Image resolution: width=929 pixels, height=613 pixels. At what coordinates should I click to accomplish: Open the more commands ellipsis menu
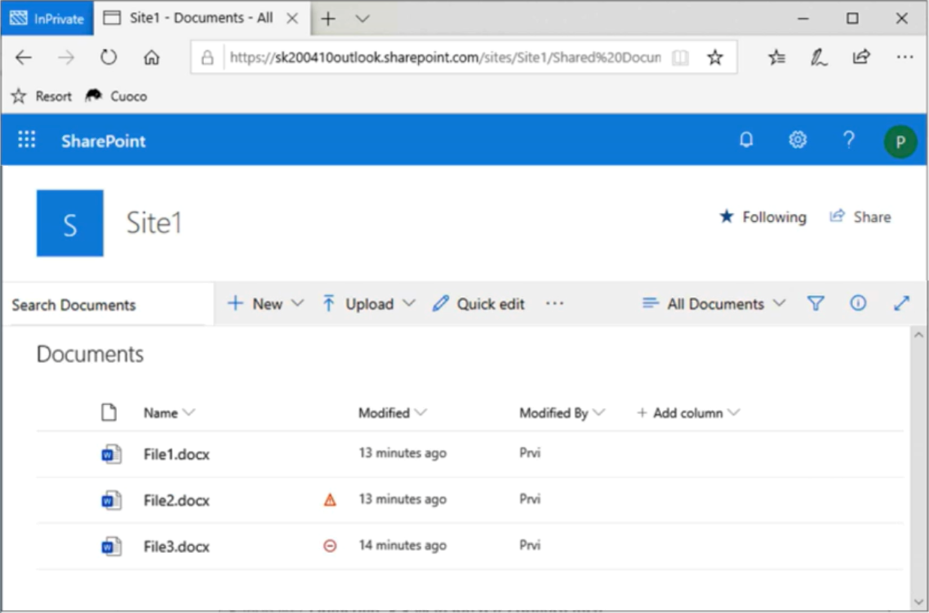(x=555, y=304)
